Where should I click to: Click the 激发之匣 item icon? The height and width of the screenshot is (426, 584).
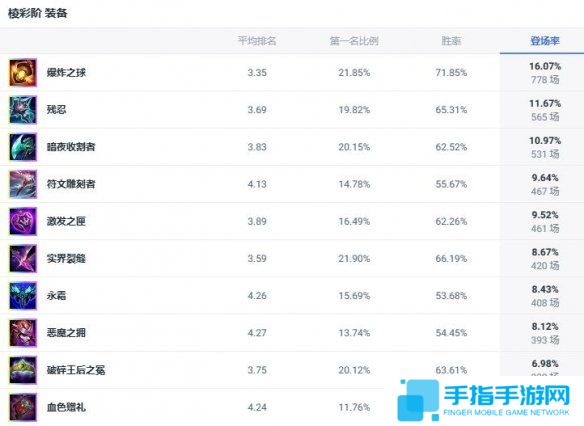click(23, 222)
